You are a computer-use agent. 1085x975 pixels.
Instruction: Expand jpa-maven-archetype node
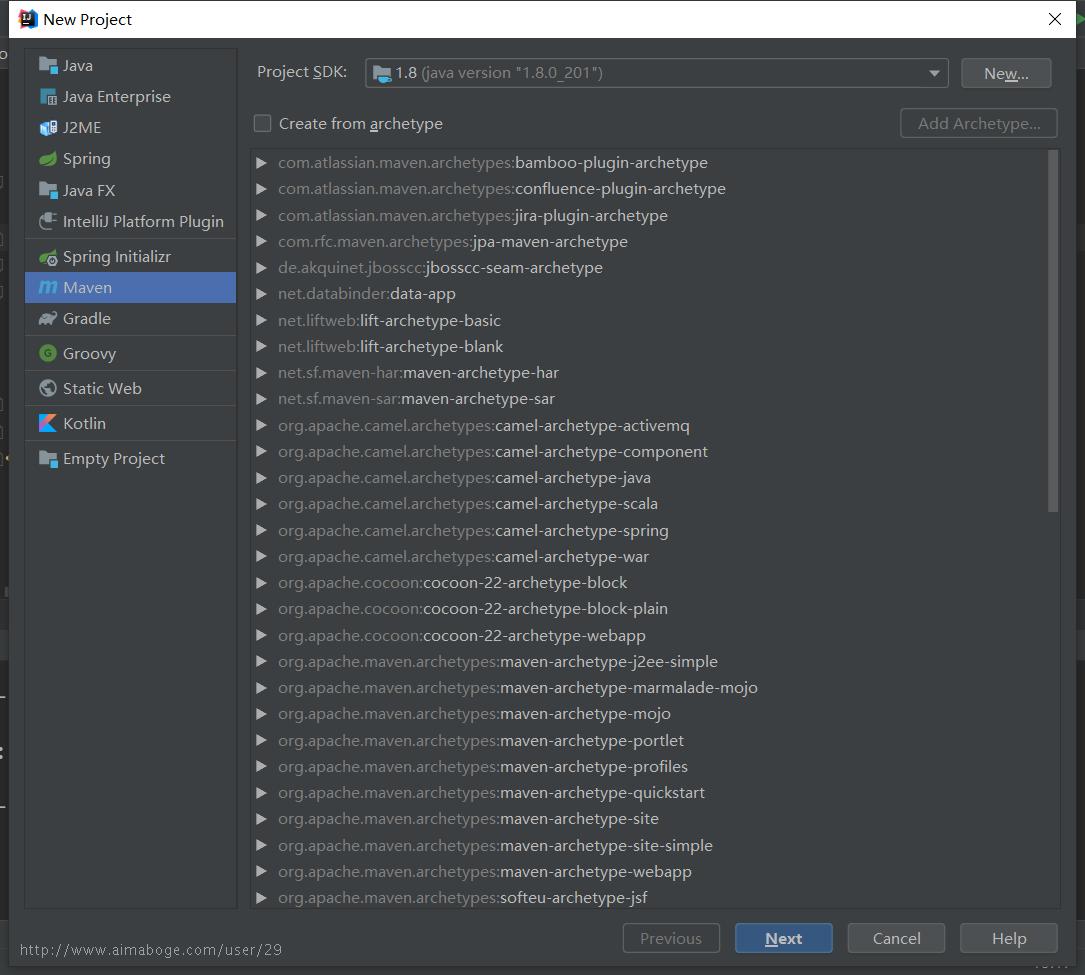coord(261,242)
